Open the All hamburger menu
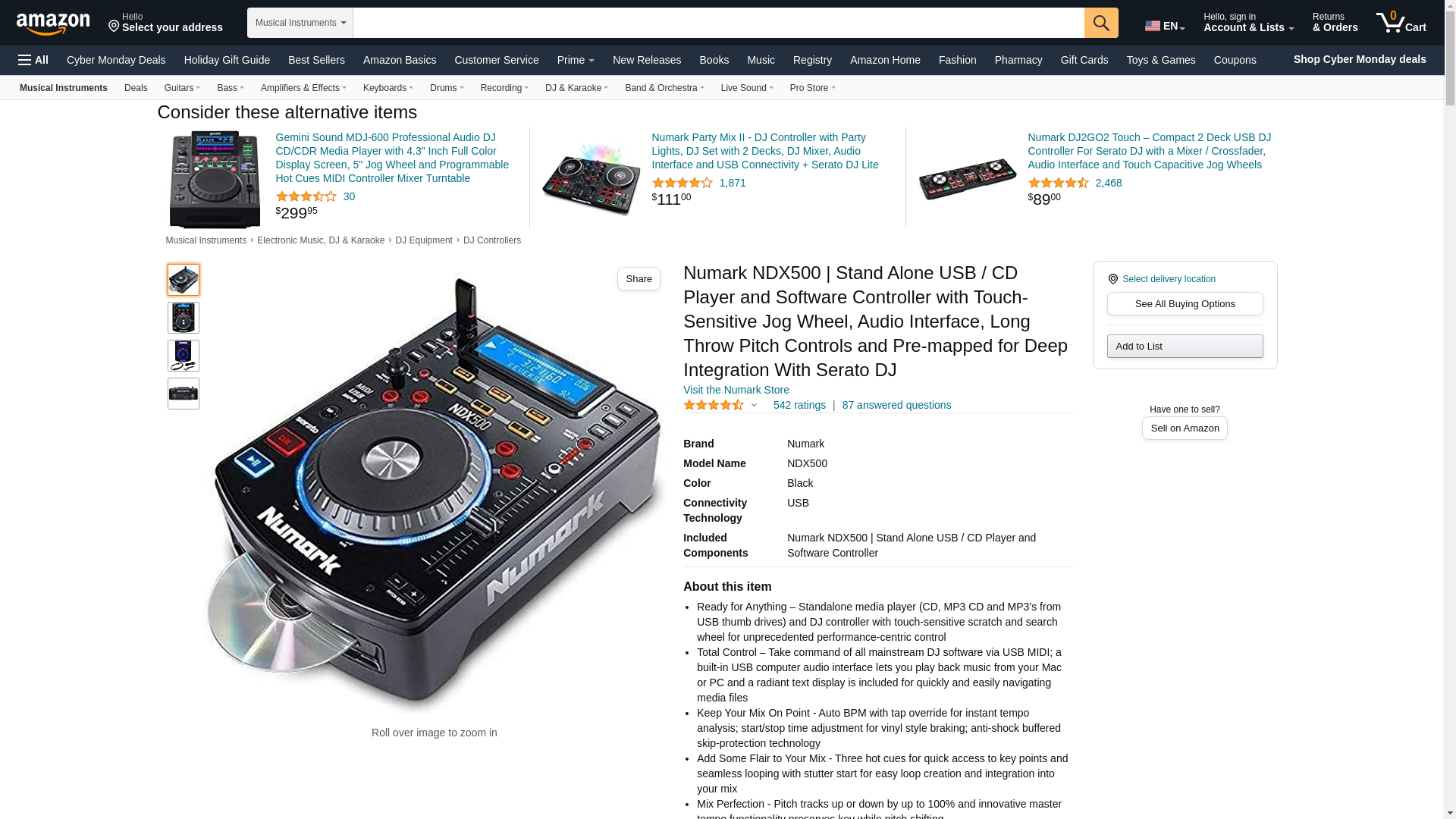This screenshot has width=1456, height=819. (33, 60)
